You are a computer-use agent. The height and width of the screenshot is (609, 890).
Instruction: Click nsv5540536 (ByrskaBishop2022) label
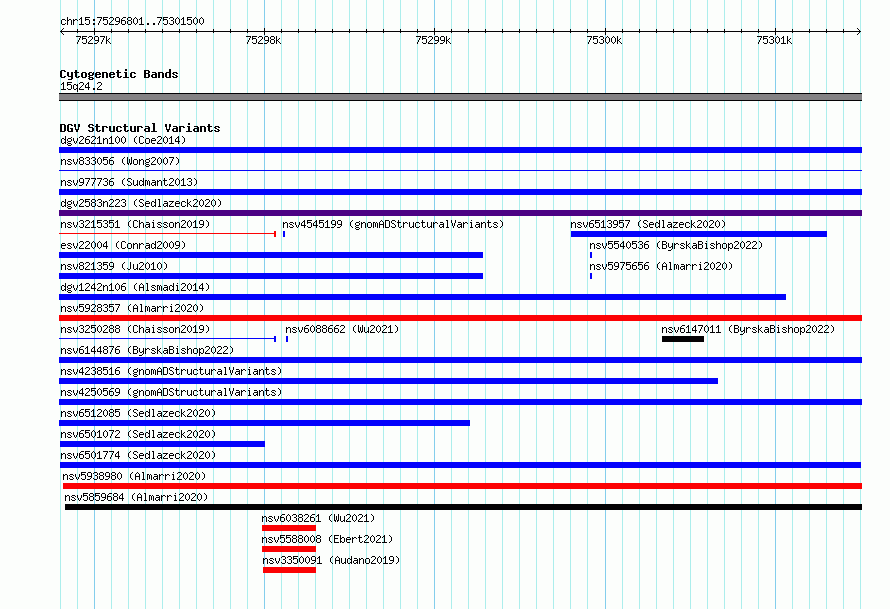[676, 245]
